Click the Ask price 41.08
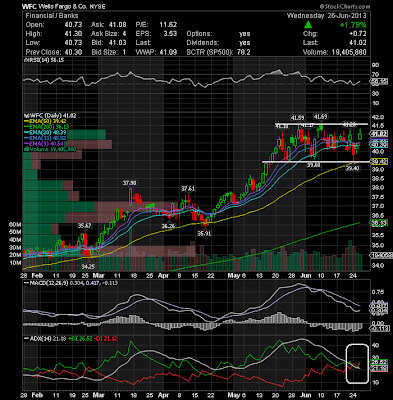 (118, 25)
